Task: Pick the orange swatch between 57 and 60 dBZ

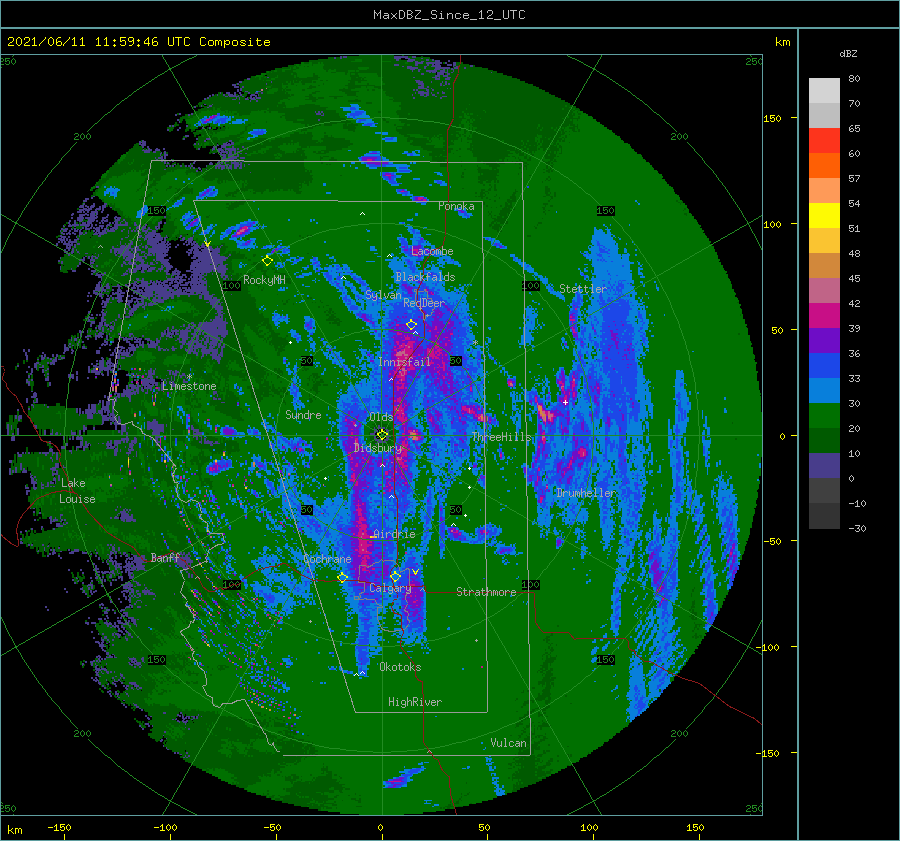Action: (824, 166)
